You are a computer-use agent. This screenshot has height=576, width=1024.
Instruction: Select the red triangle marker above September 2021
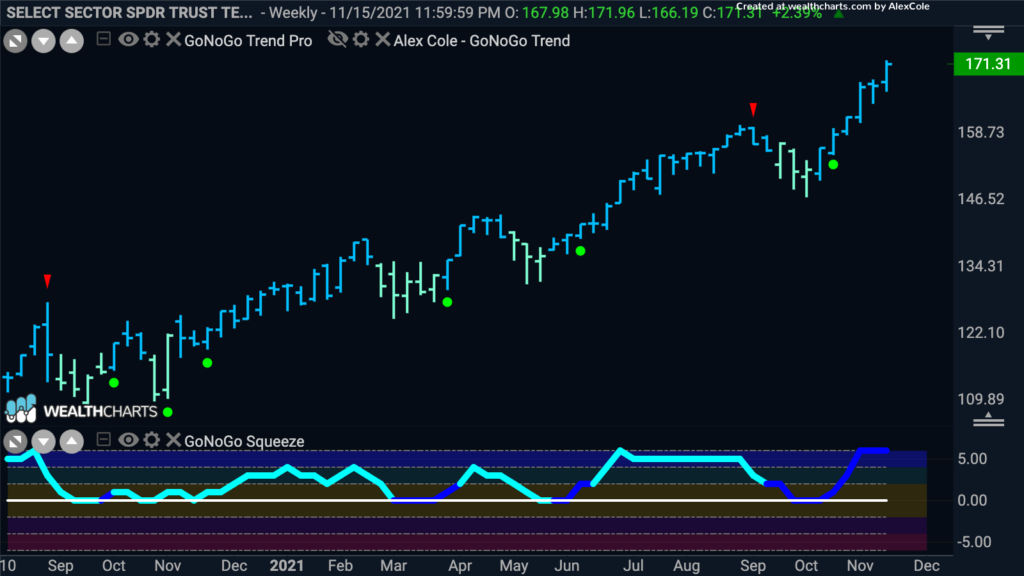(x=754, y=109)
